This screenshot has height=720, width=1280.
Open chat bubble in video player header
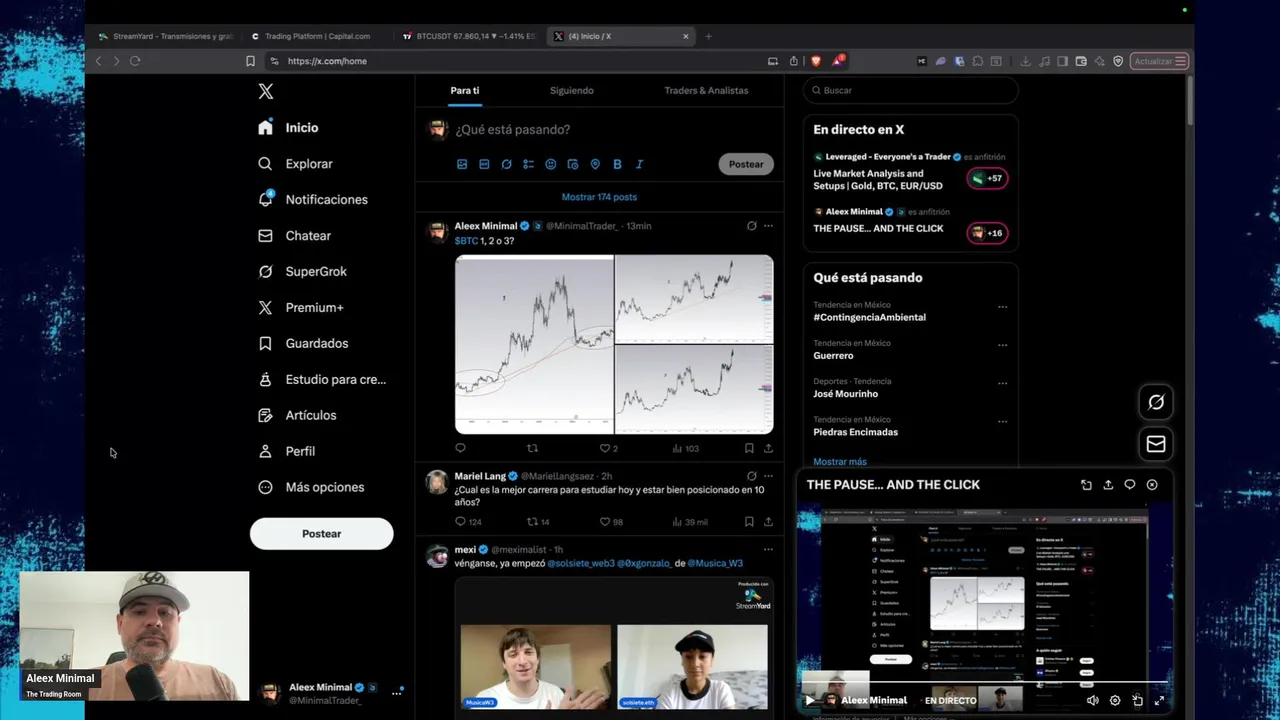1130,485
